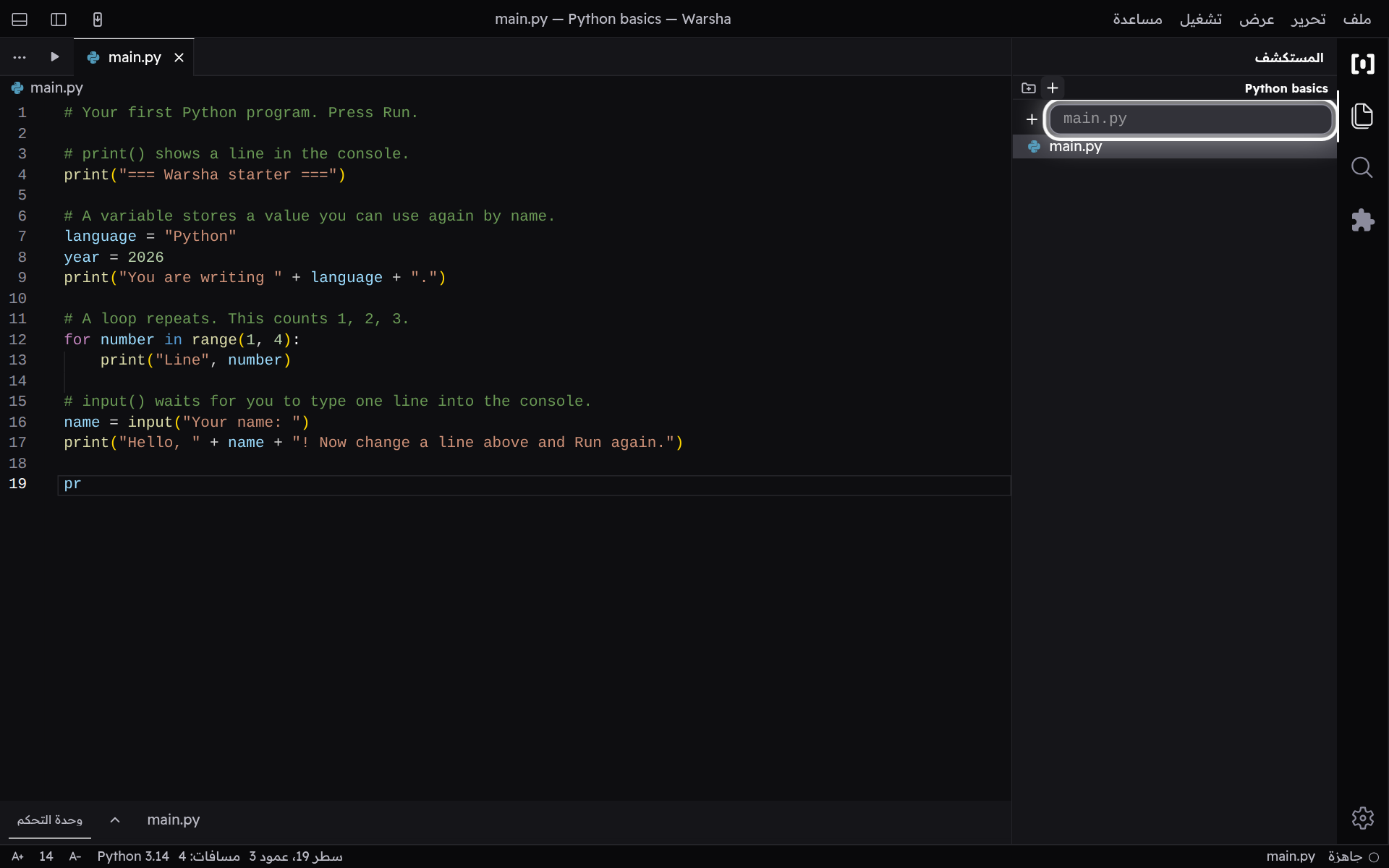The height and width of the screenshot is (868, 1389).
Task: Open the ملف menu
Action: pyautogui.click(x=1356, y=20)
